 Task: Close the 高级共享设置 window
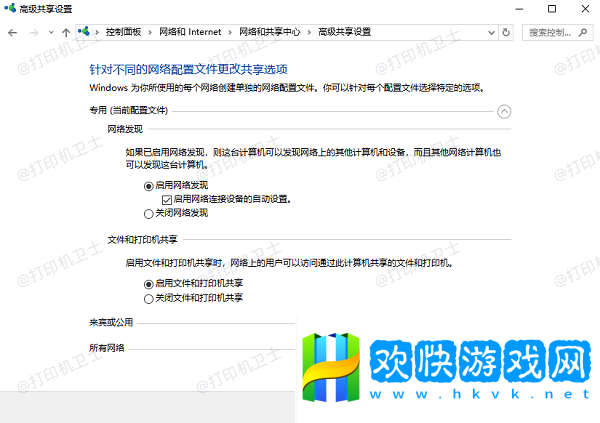(x=585, y=9)
